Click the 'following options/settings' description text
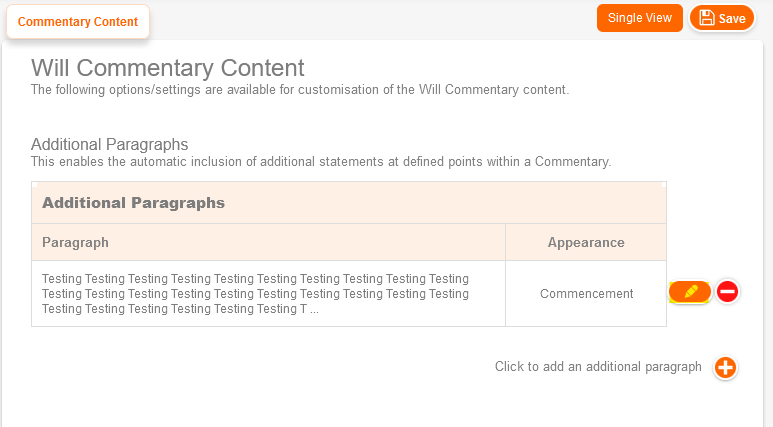The height and width of the screenshot is (427, 773). pyautogui.click(x=300, y=90)
